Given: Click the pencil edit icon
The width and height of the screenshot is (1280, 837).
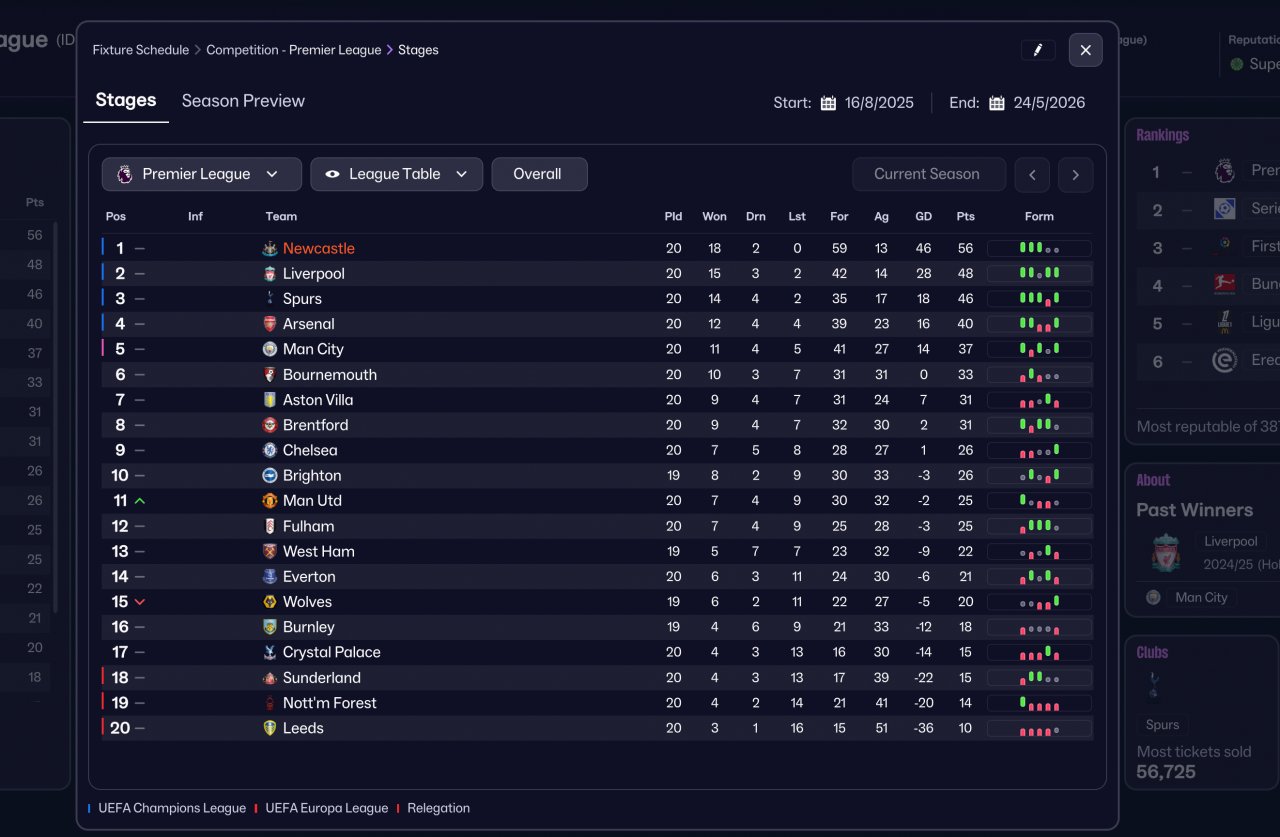Looking at the screenshot, I should pyautogui.click(x=1038, y=50).
